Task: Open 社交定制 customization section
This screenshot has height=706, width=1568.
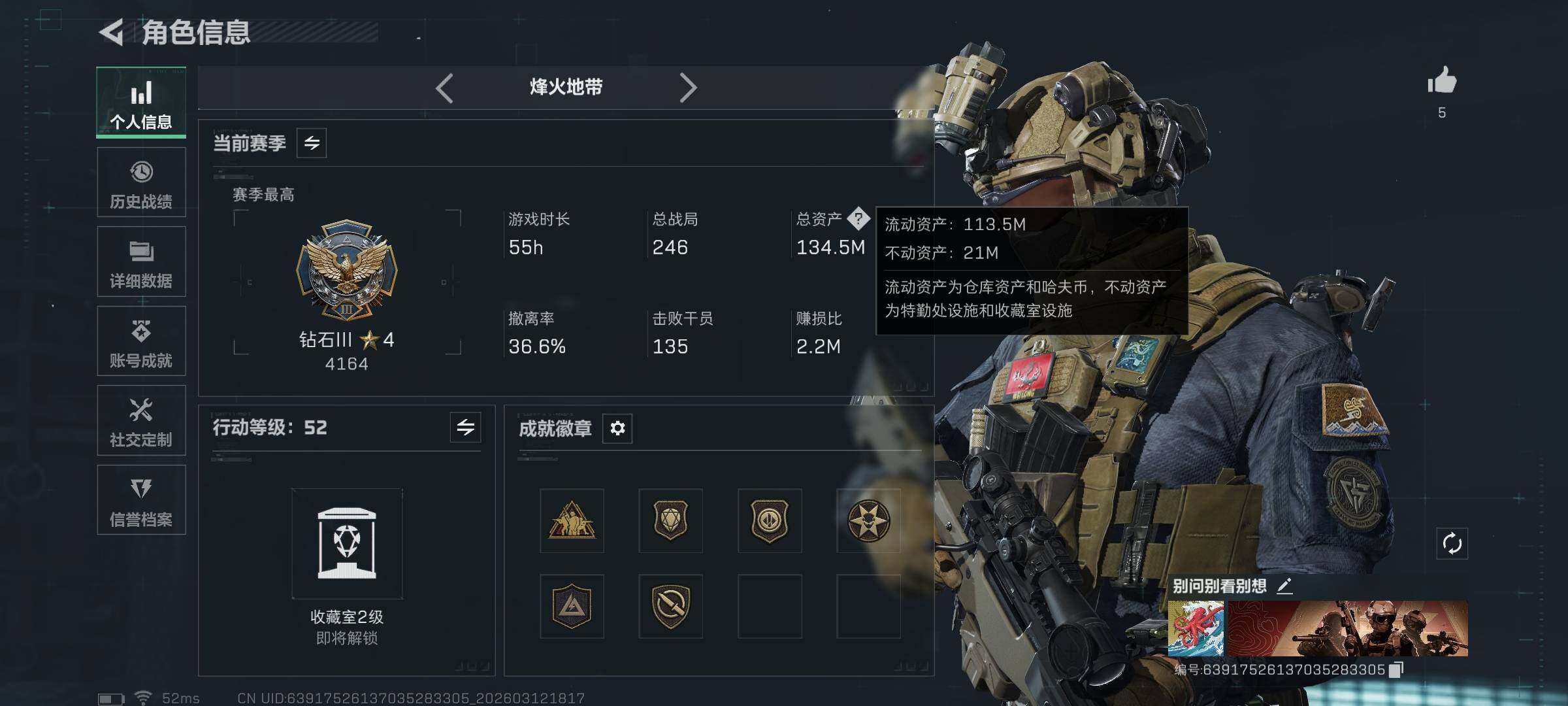Action: pyautogui.click(x=141, y=420)
